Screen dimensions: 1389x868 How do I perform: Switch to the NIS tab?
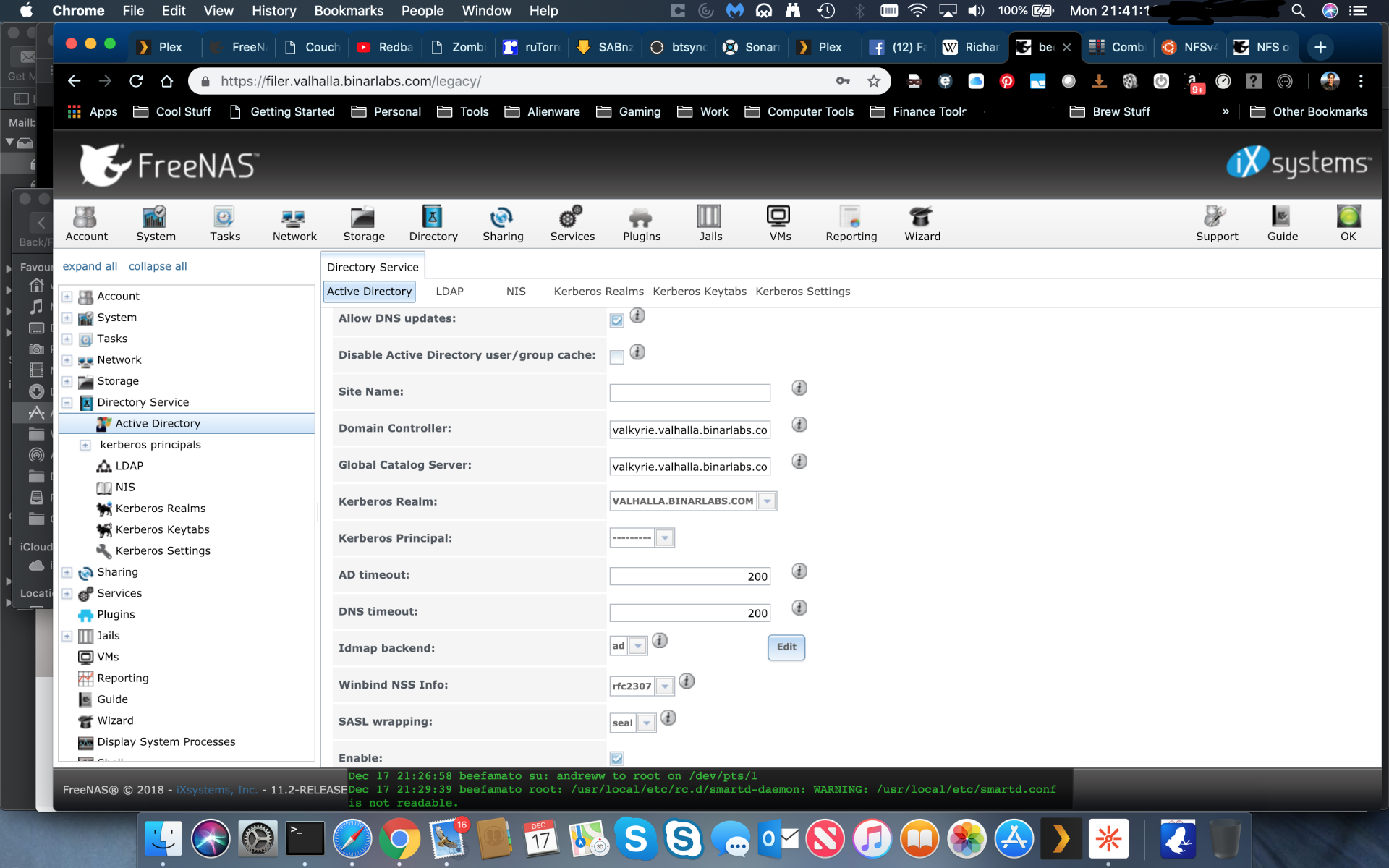point(516,292)
